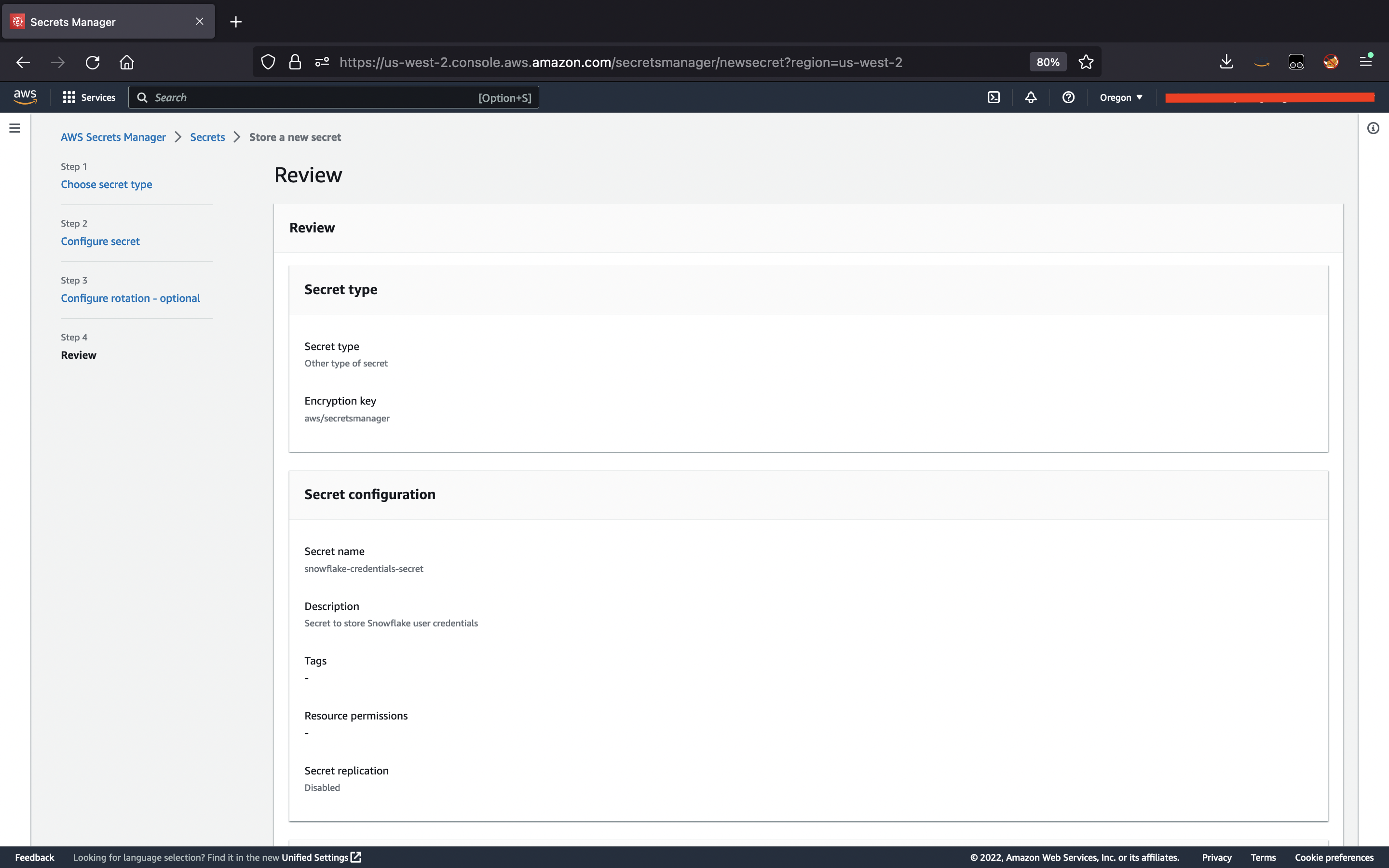Open the AWS help question mark icon
This screenshot has width=1389, height=868.
[x=1068, y=97]
